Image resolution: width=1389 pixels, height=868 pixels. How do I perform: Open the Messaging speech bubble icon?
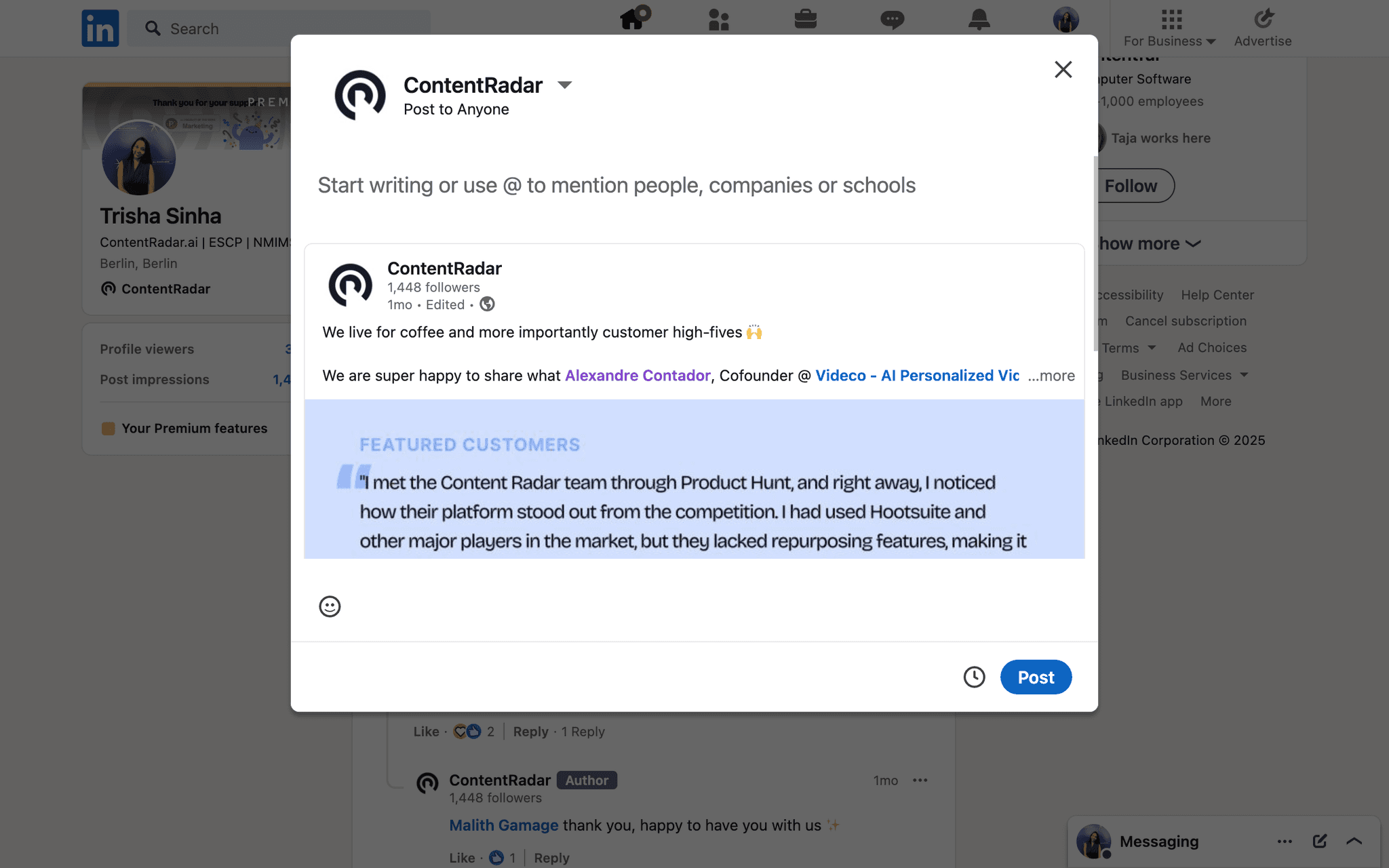tap(893, 20)
